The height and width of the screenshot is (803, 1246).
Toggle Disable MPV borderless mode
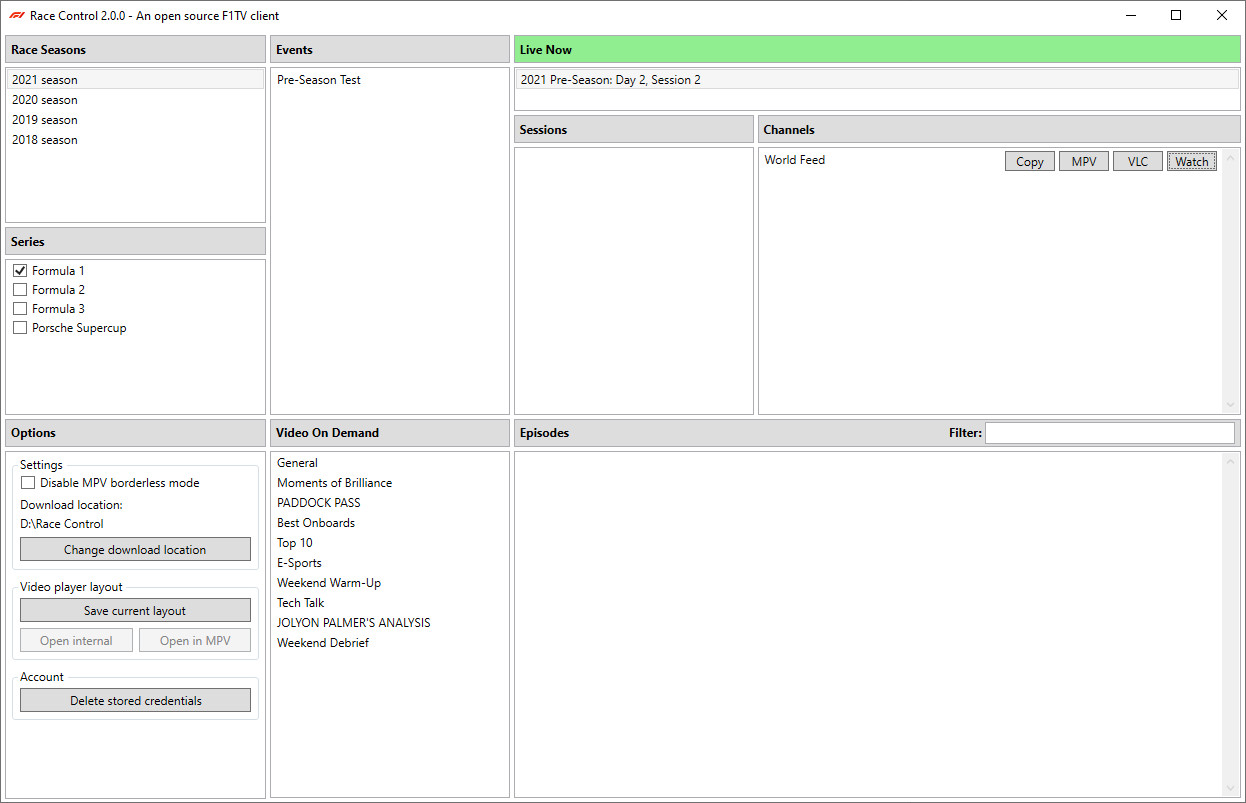point(28,483)
